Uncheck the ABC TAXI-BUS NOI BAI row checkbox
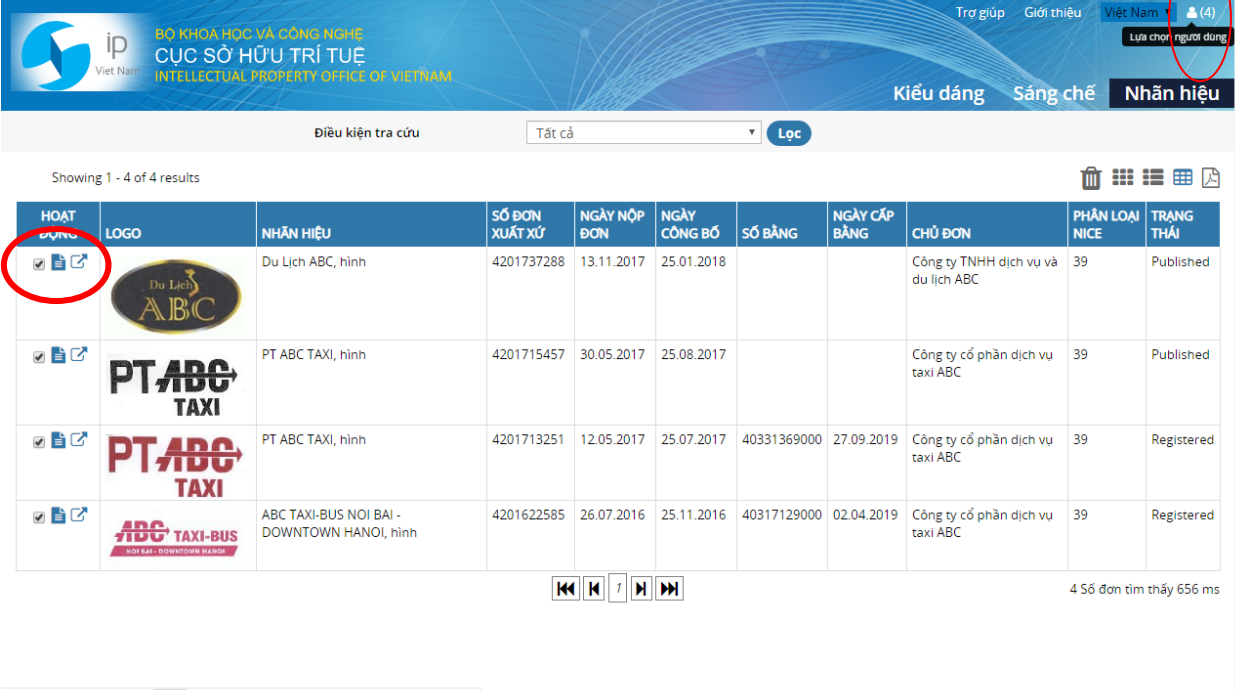Image resolution: width=1235 pixels, height=690 pixels. pos(39,518)
